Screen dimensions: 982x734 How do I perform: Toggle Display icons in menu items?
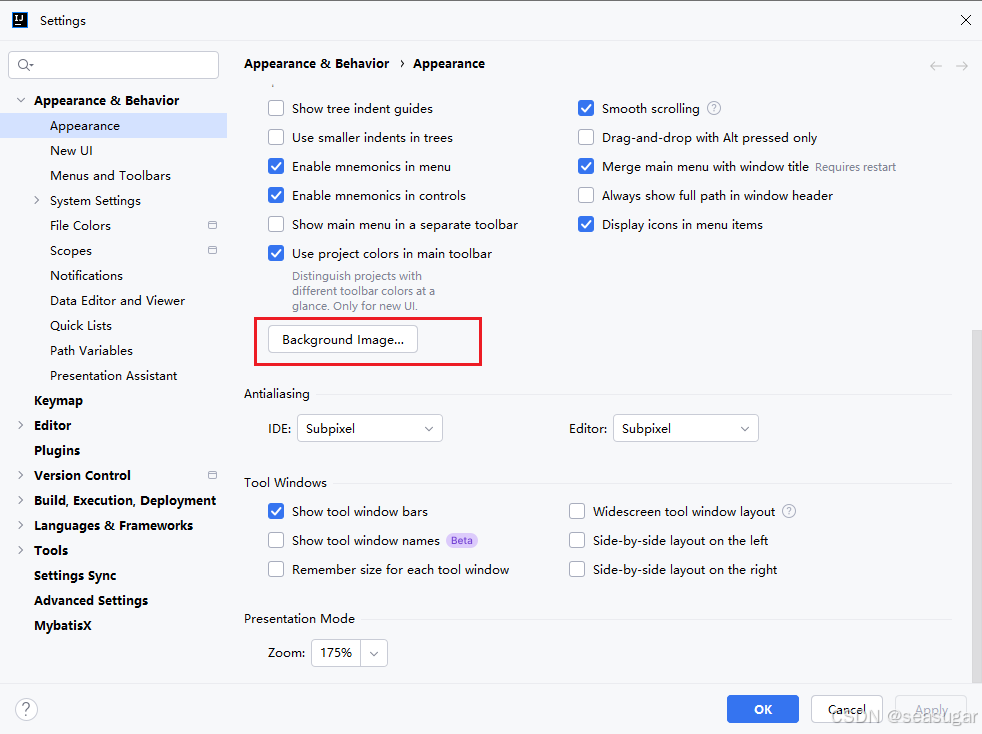(x=586, y=224)
